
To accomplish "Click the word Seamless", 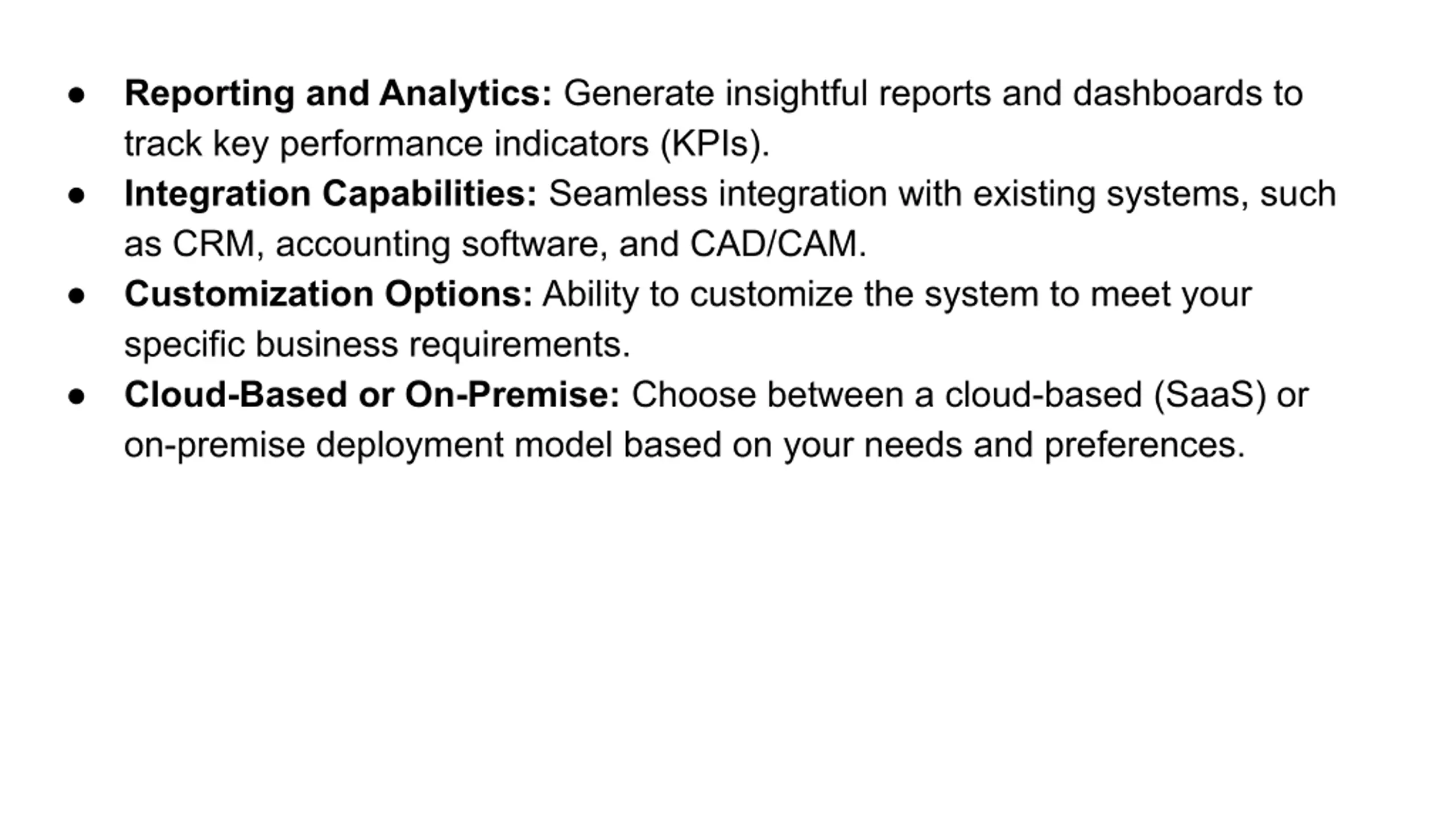I will 628,194.
